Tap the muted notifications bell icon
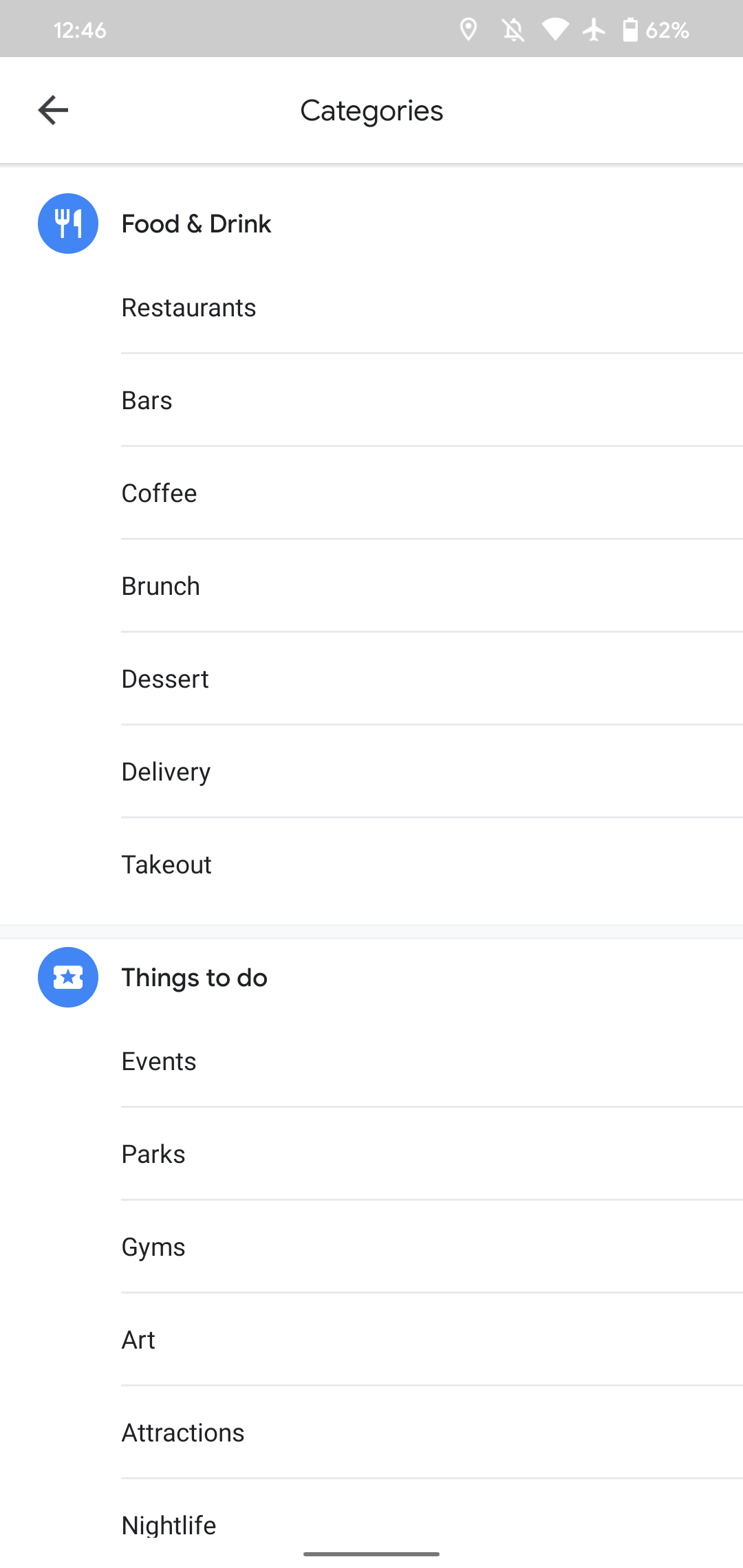The image size is (743, 1568). [513, 30]
